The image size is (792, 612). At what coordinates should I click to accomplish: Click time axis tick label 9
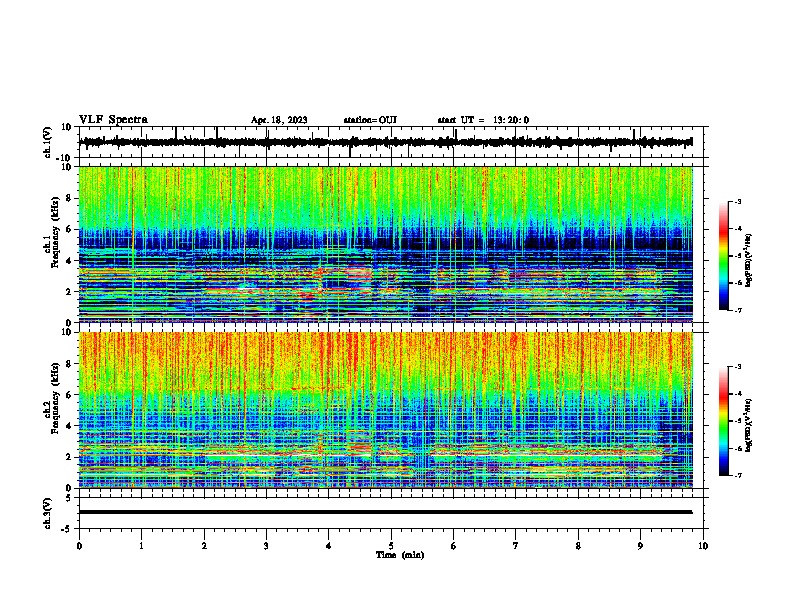point(640,546)
